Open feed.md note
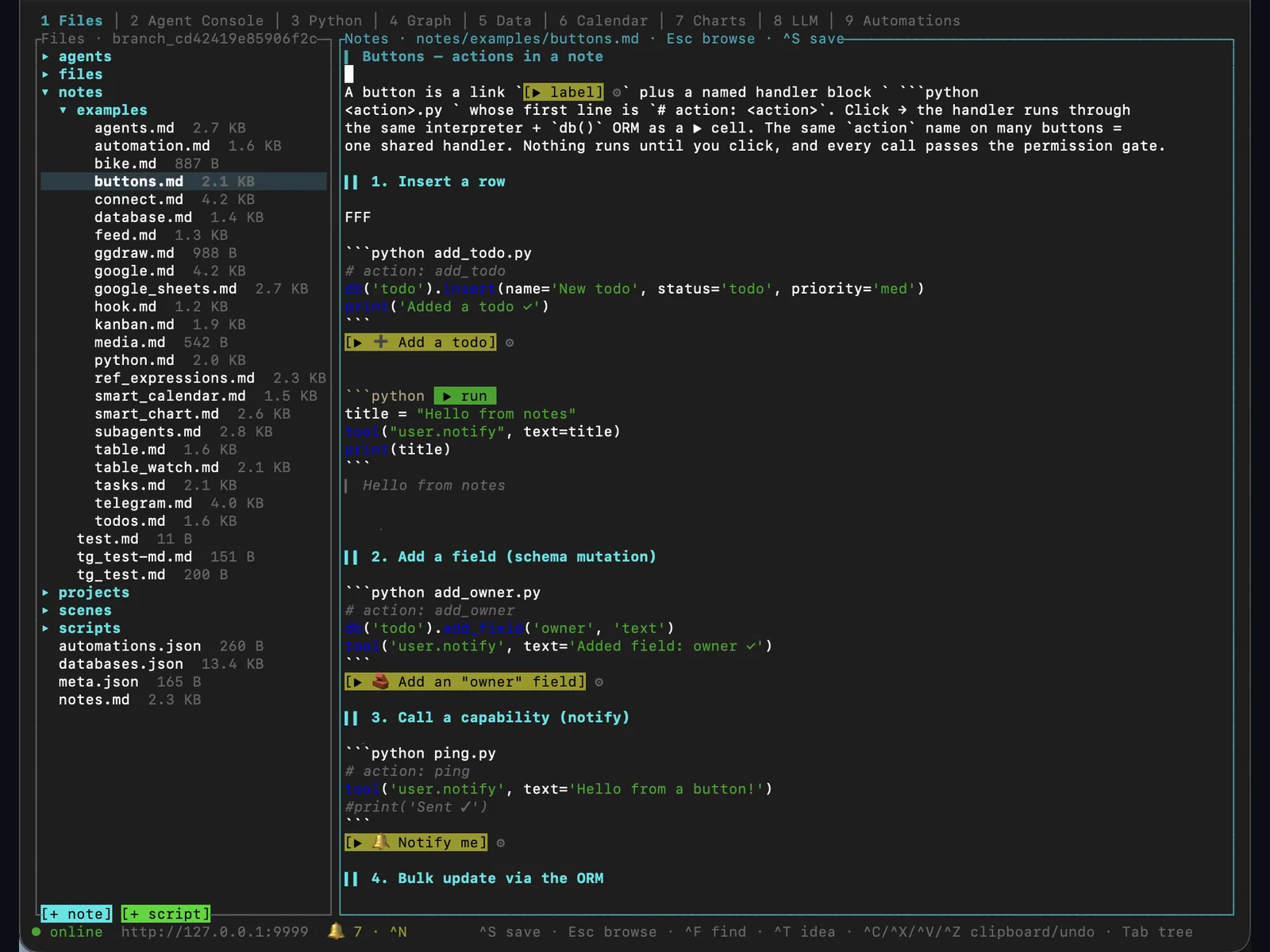Image resolution: width=1270 pixels, height=952 pixels. pyautogui.click(x=125, y=236)
